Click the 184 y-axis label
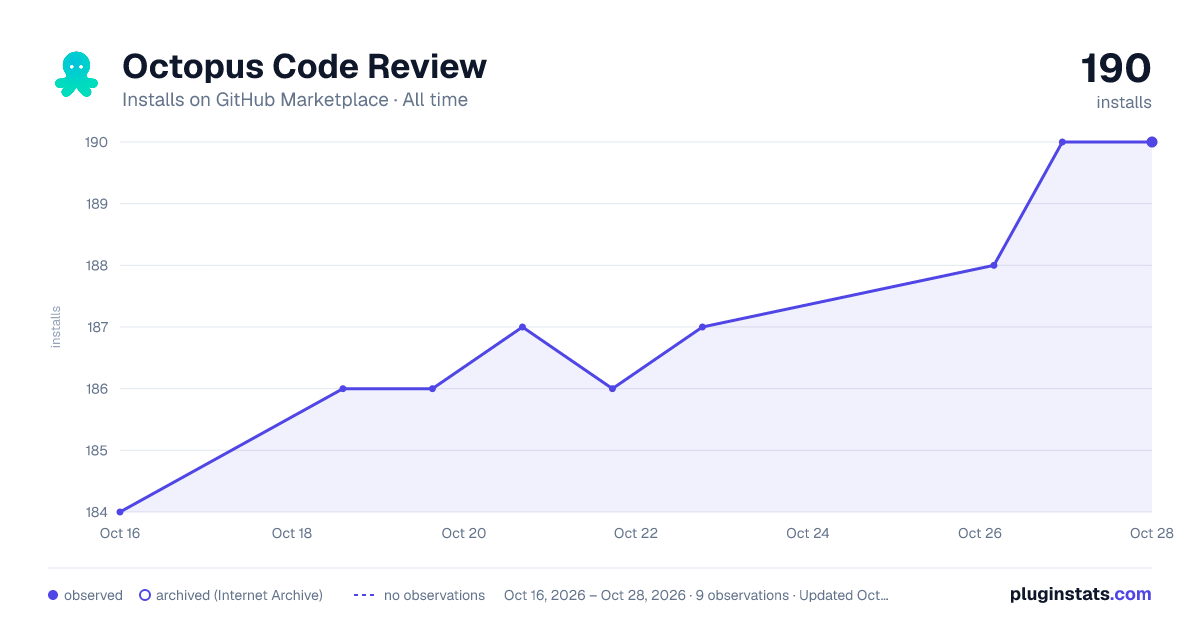The image size is (1200, 630). coord(96,512)
